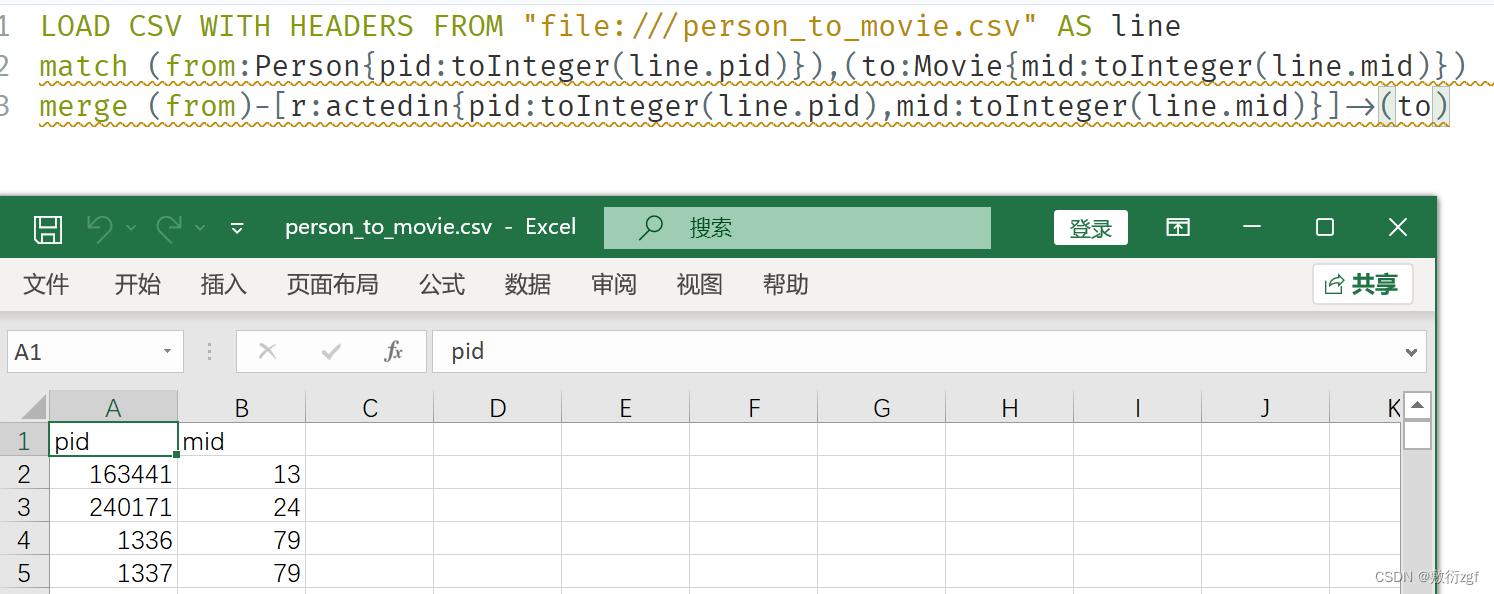Viewport: 1494px width, 594px height.
Task: Expand the Name Box dropdown arrow
Action: (x=167, y=352)
